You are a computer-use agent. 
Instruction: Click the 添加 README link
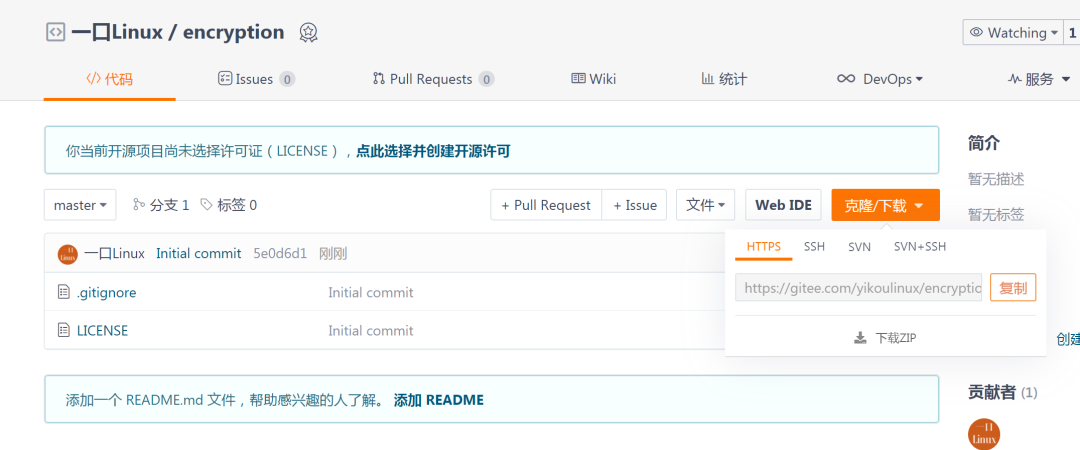click(439, 400)
